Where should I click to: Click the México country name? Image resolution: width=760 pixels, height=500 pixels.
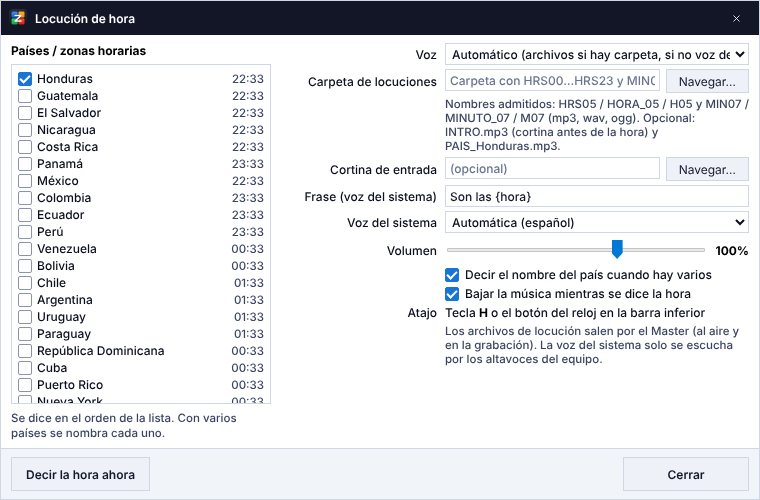click(58, 181)
